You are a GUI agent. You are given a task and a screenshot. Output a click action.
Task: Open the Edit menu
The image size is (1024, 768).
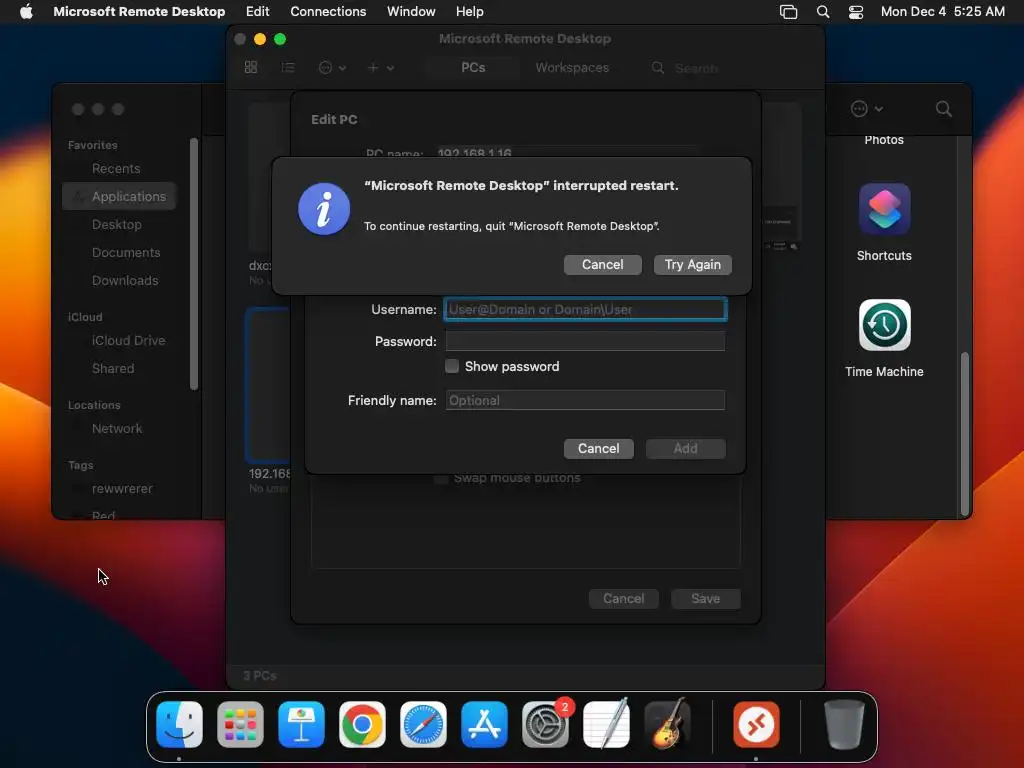click(257, 12)
